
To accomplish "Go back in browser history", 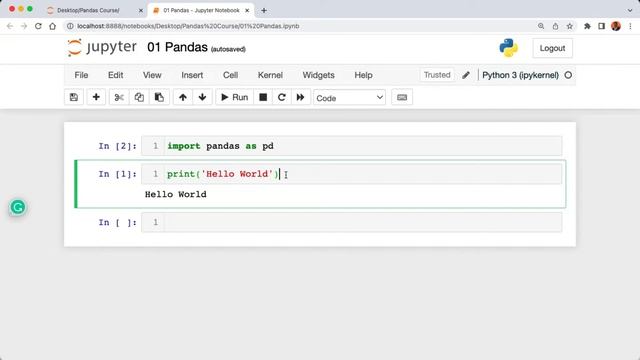I will [10, 26].
